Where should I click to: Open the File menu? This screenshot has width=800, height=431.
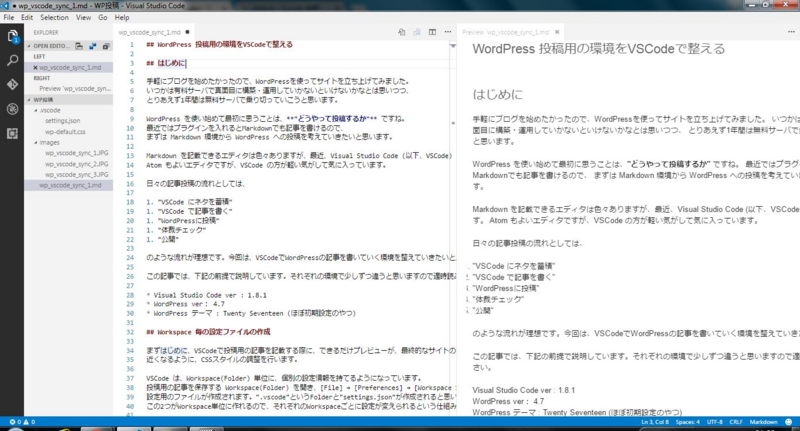(9, 17)
